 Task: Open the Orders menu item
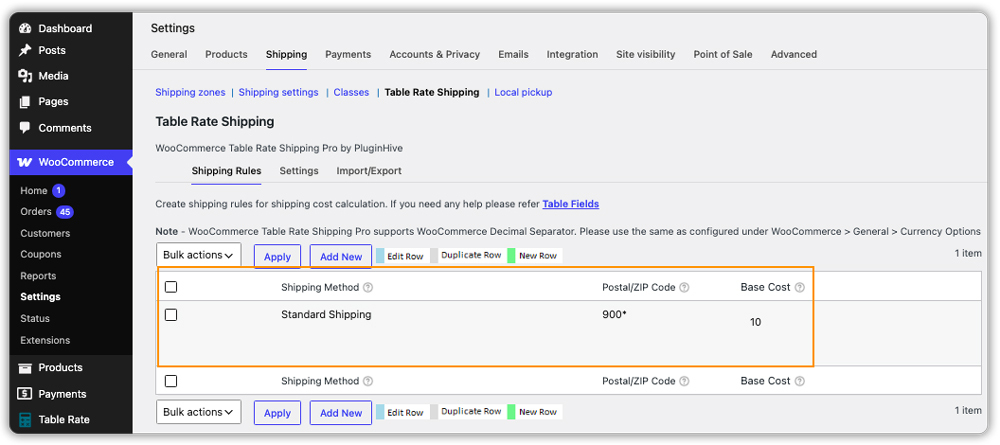[x=36, y=212]
